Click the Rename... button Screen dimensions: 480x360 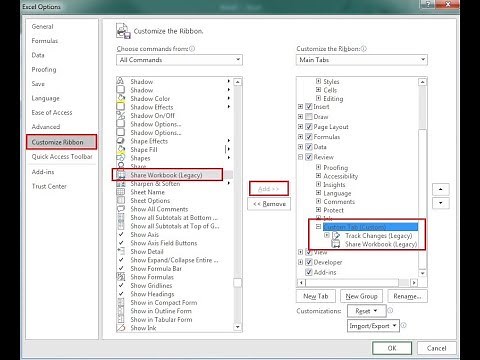pos(407,296)
